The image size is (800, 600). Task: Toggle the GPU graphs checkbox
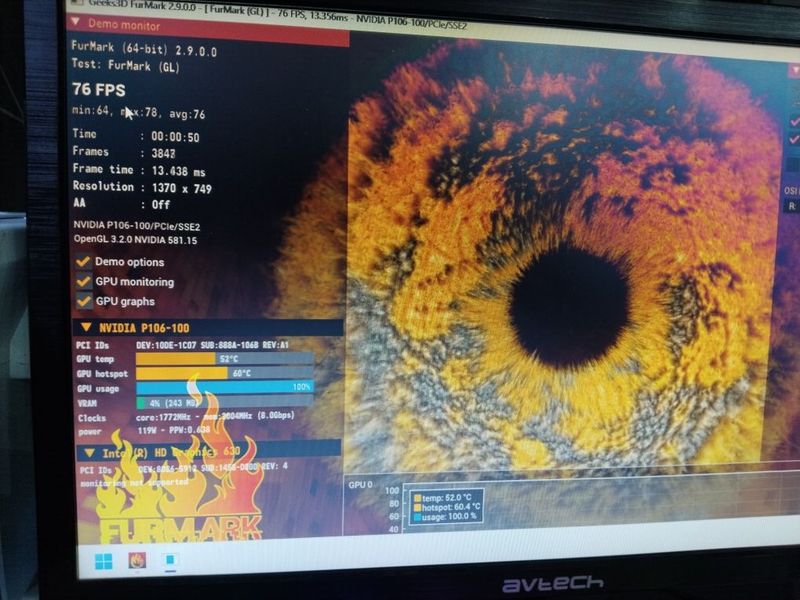pyautogui.click(x=84, y=301)
